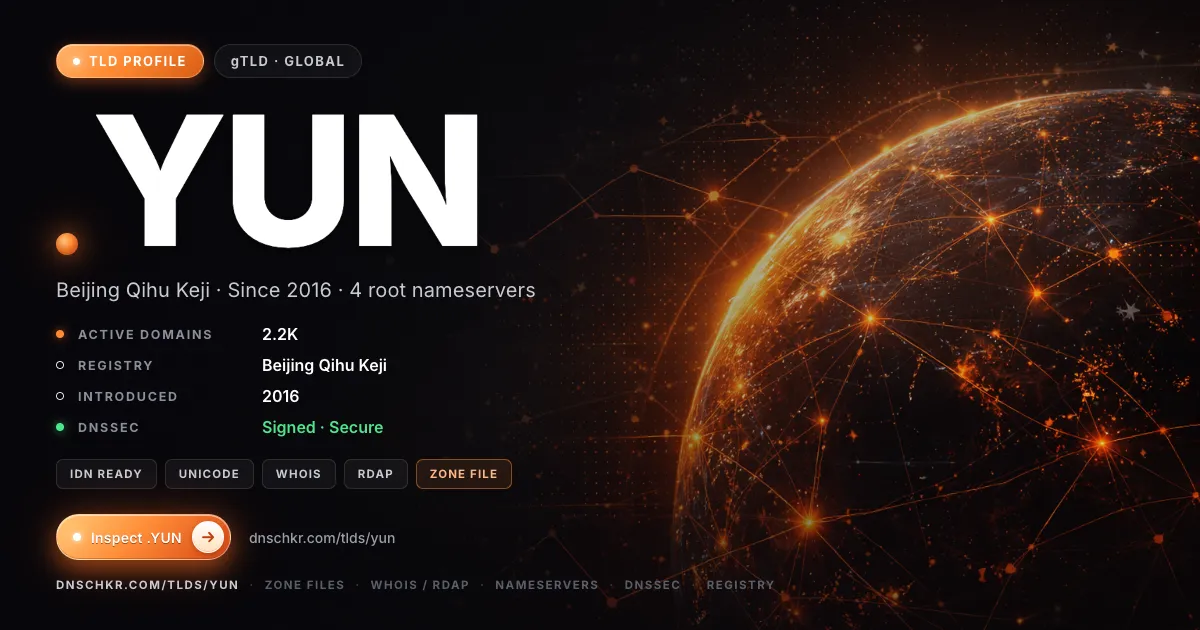Click the footer REGISTRY item

(x=741, y=585)
